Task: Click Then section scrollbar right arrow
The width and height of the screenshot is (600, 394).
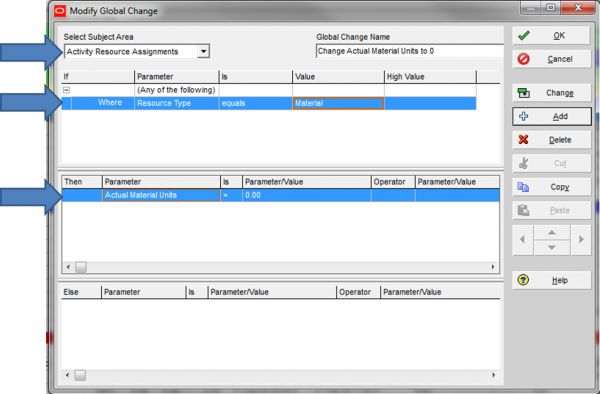Action: [493, 267]
